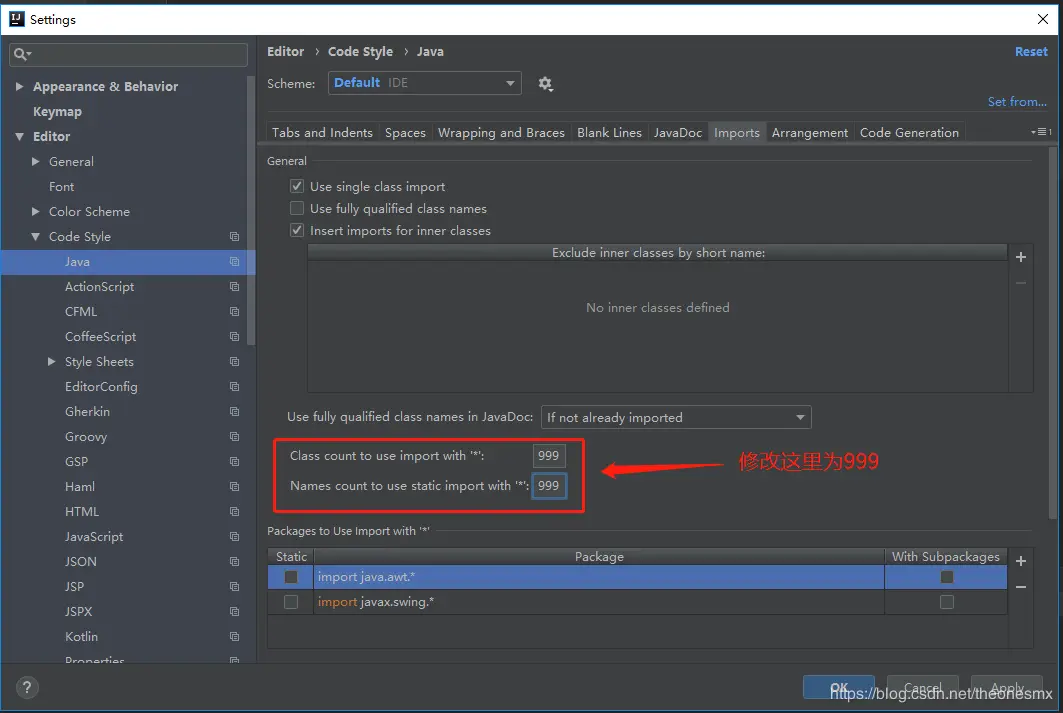Click the search magnifier icon in settings
This screenshot has height=713, width=1063.
pyautogui.click(x=22, y=54)
